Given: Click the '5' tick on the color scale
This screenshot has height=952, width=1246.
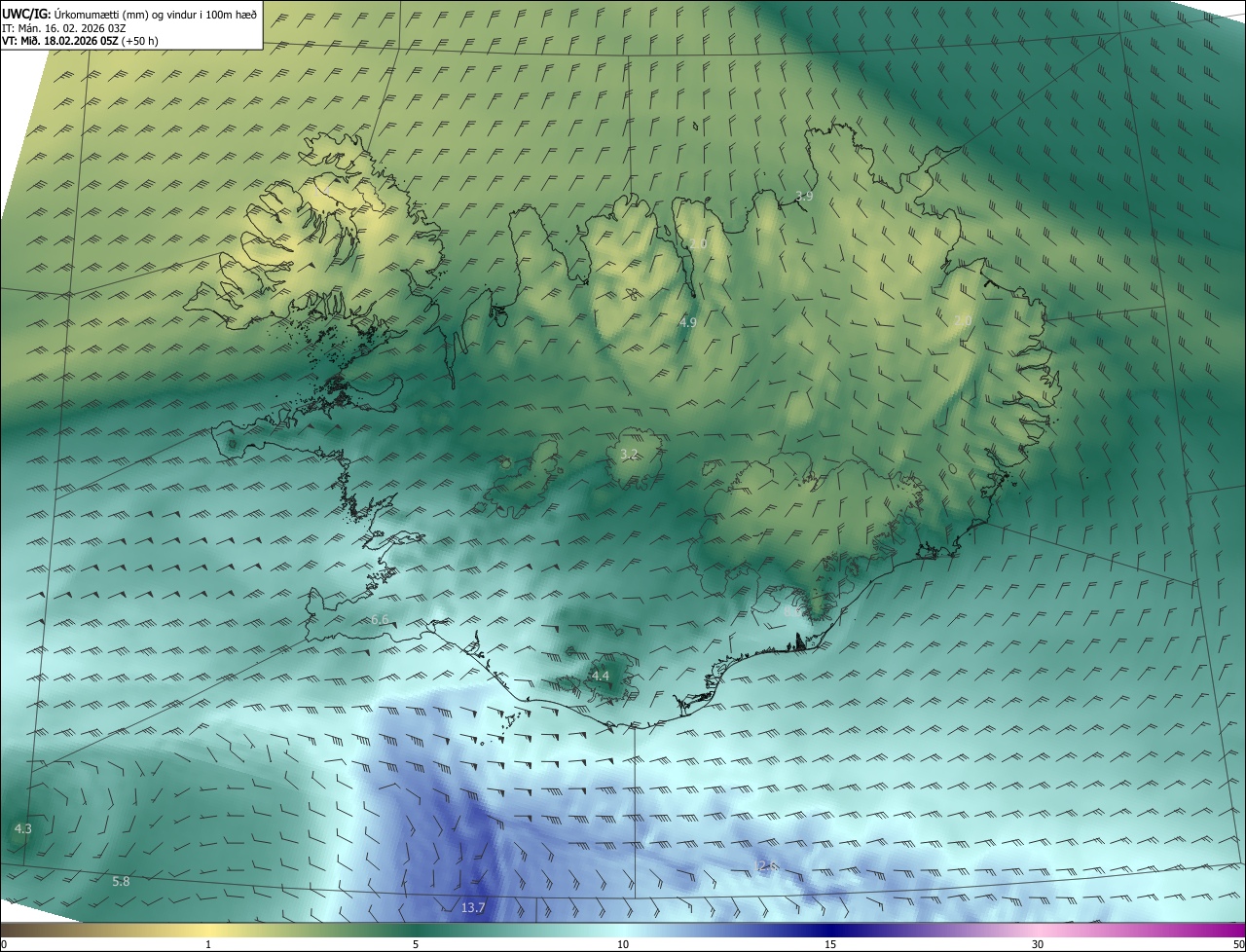Looking at the screenshot, I should tap(416, 944).
